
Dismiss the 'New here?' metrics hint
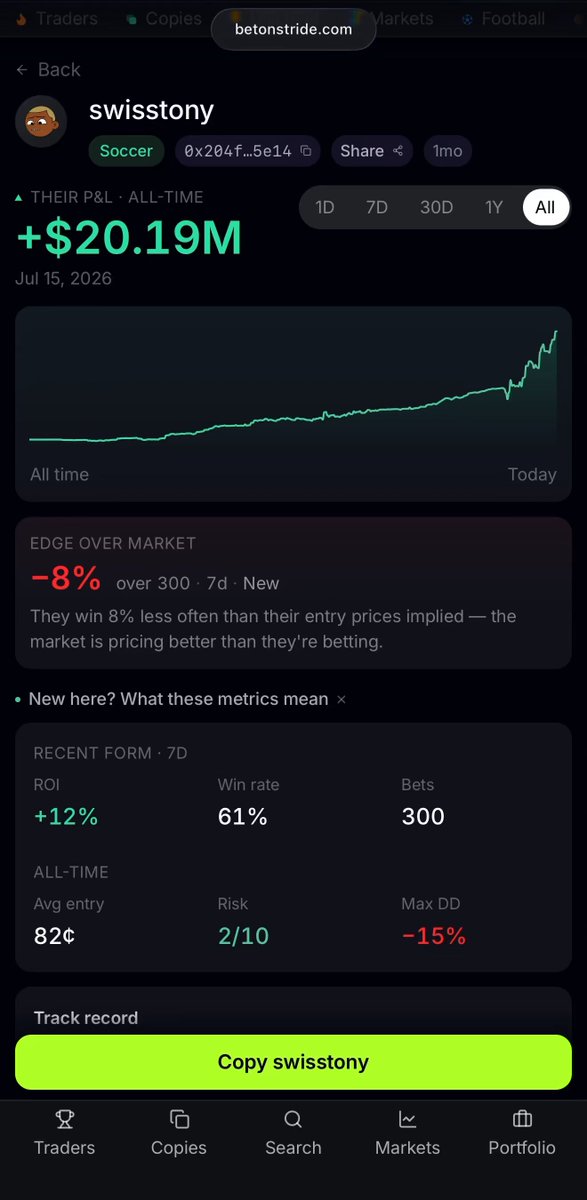(341, 699)
